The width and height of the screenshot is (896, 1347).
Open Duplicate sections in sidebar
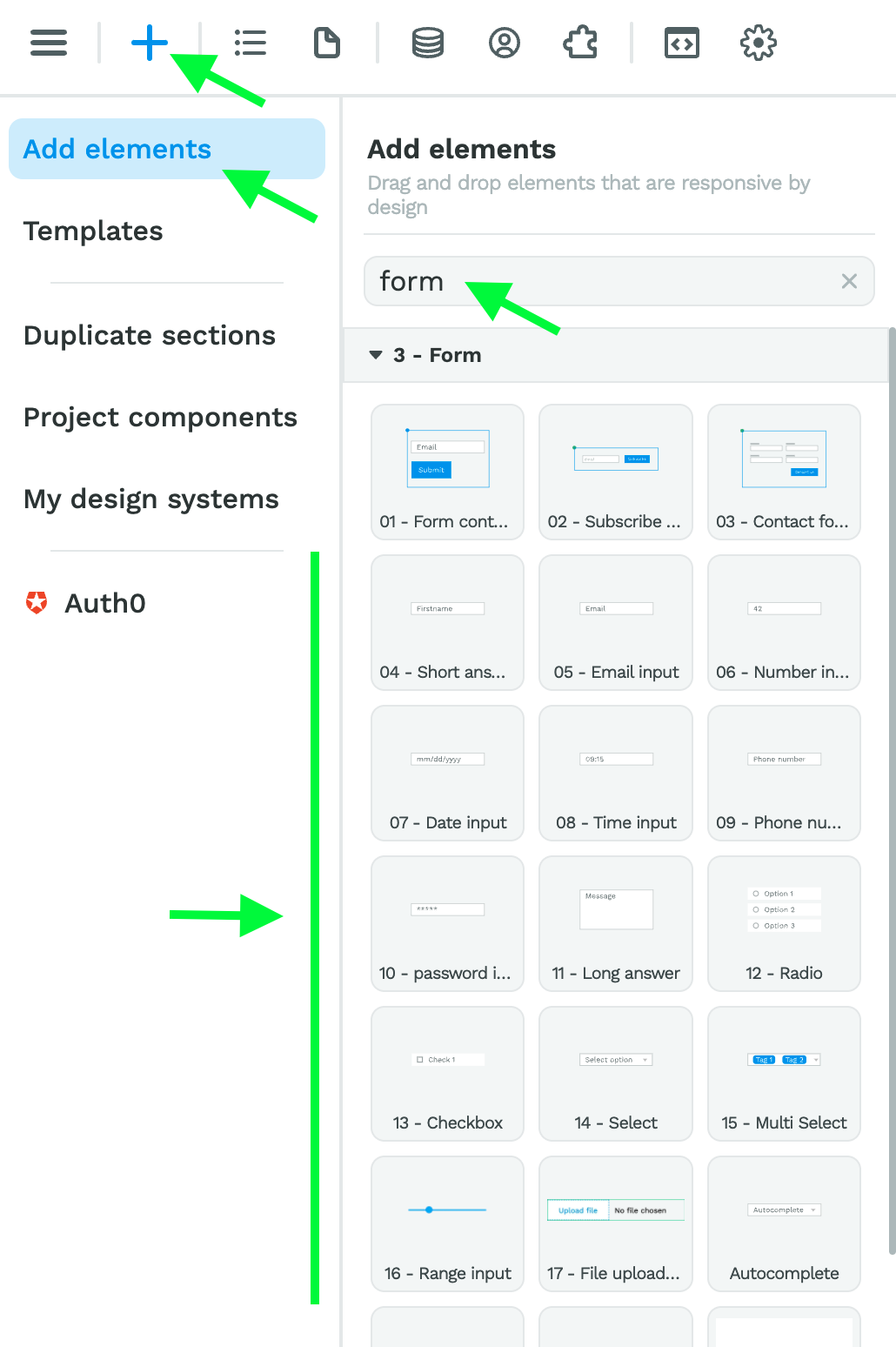[x=150, y=336]
